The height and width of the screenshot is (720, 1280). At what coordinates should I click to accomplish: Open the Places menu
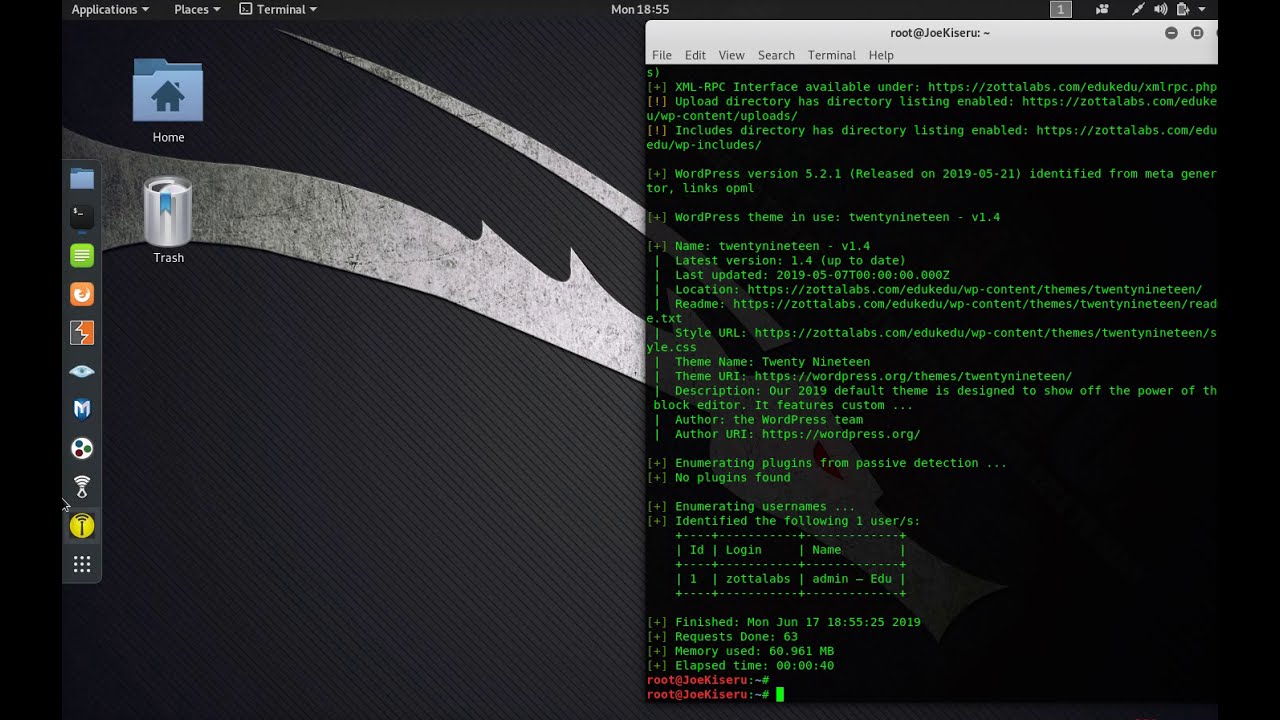(x=197, y=9)
